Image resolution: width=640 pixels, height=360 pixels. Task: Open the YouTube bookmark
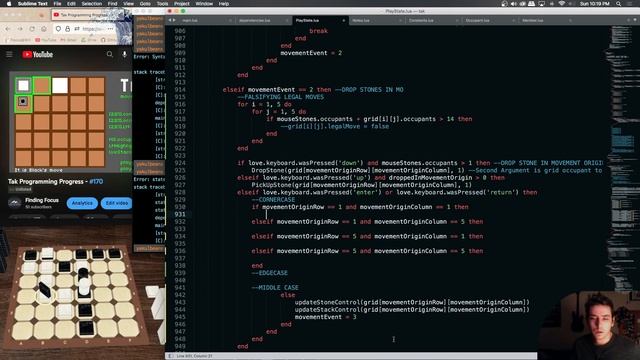(x=46, y=40)
